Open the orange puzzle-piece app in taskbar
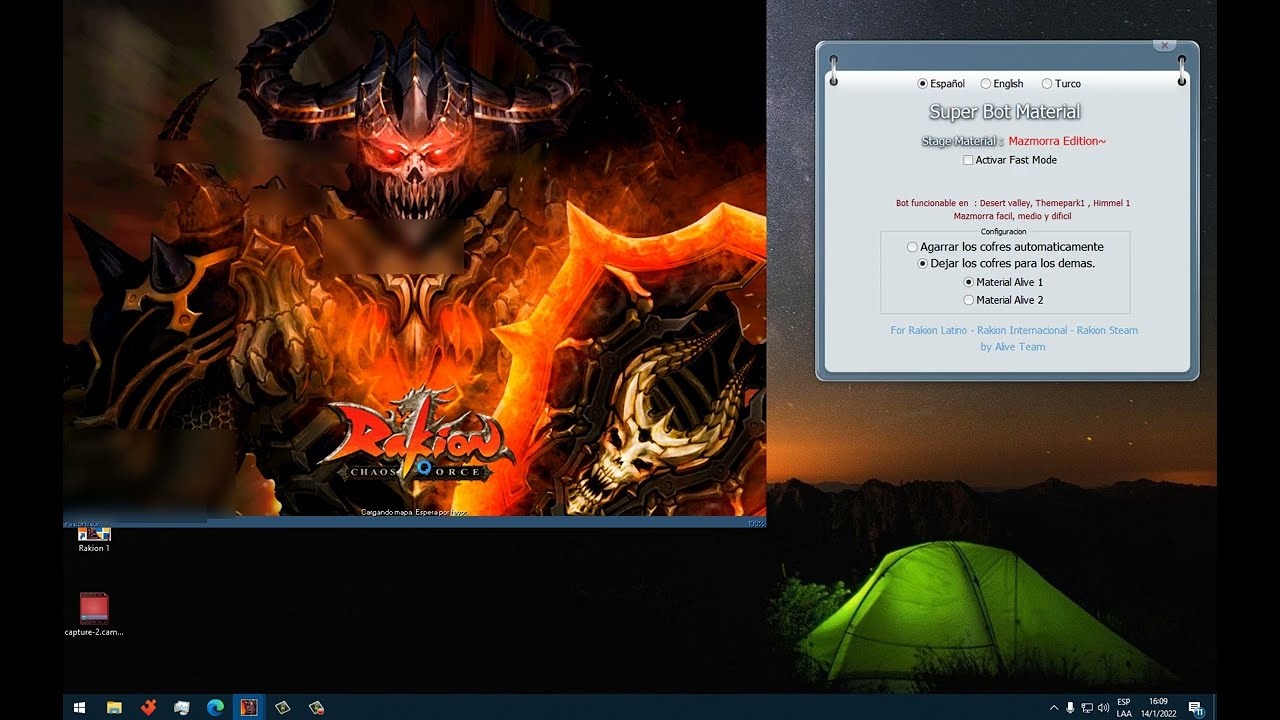This screenshot has width=1280, height=720. pyautogui.click(x=148, y=707)
